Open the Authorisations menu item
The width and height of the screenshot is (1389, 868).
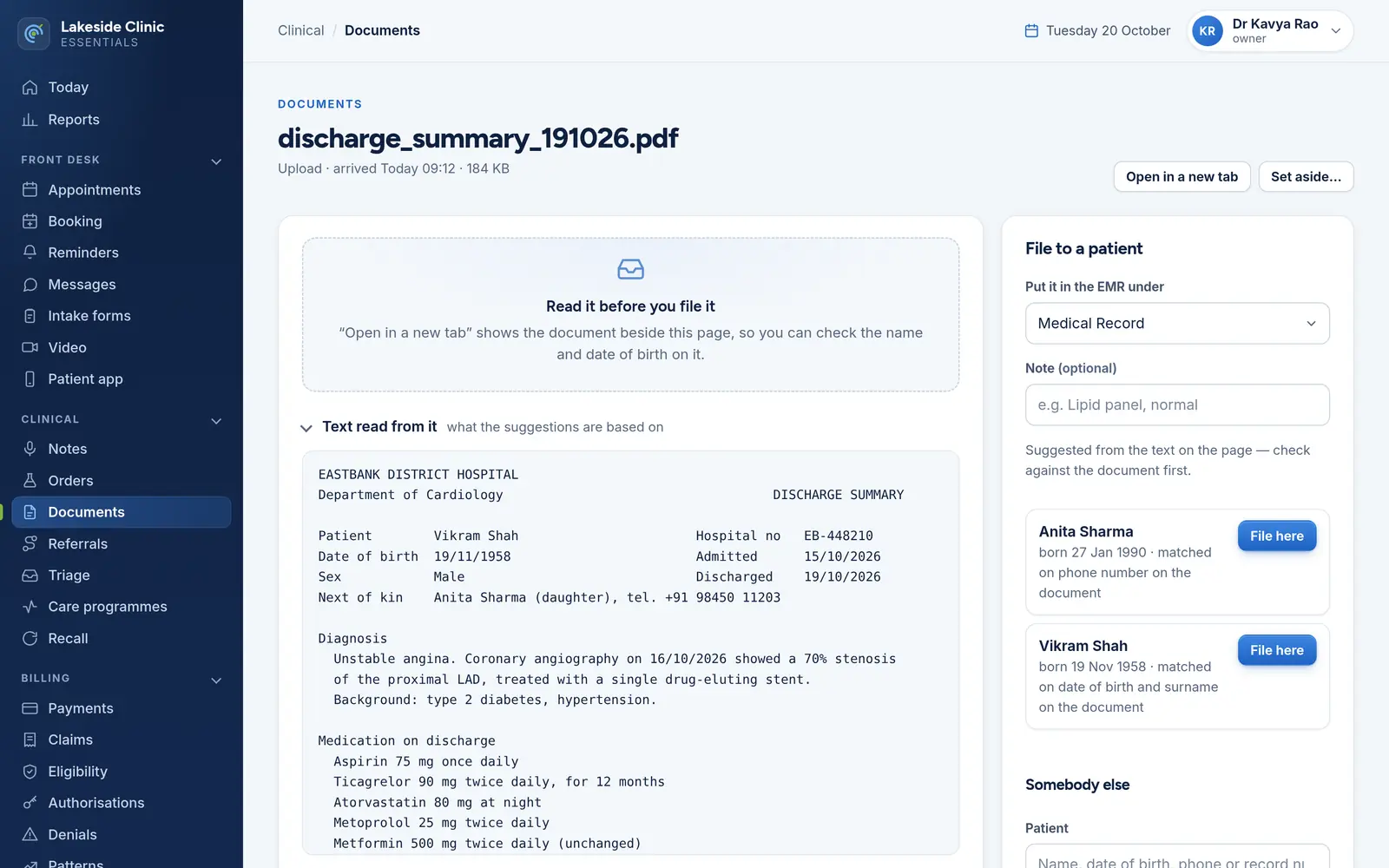tap(122, 803)
